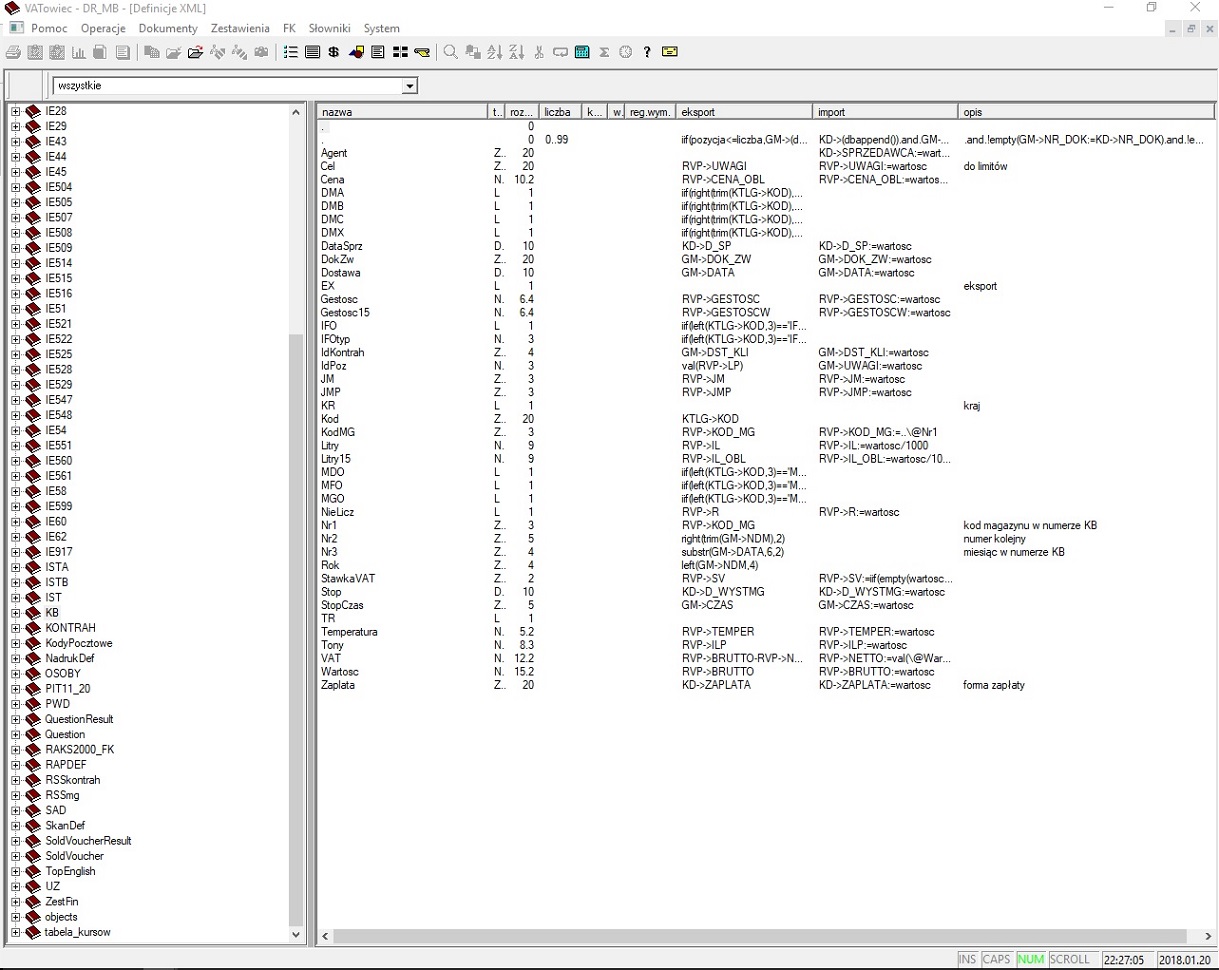This screenshot has width=1219, height=970.
Task: Open the Zestawienia menu
Action: pyautogui.click(x=240, y=28)
